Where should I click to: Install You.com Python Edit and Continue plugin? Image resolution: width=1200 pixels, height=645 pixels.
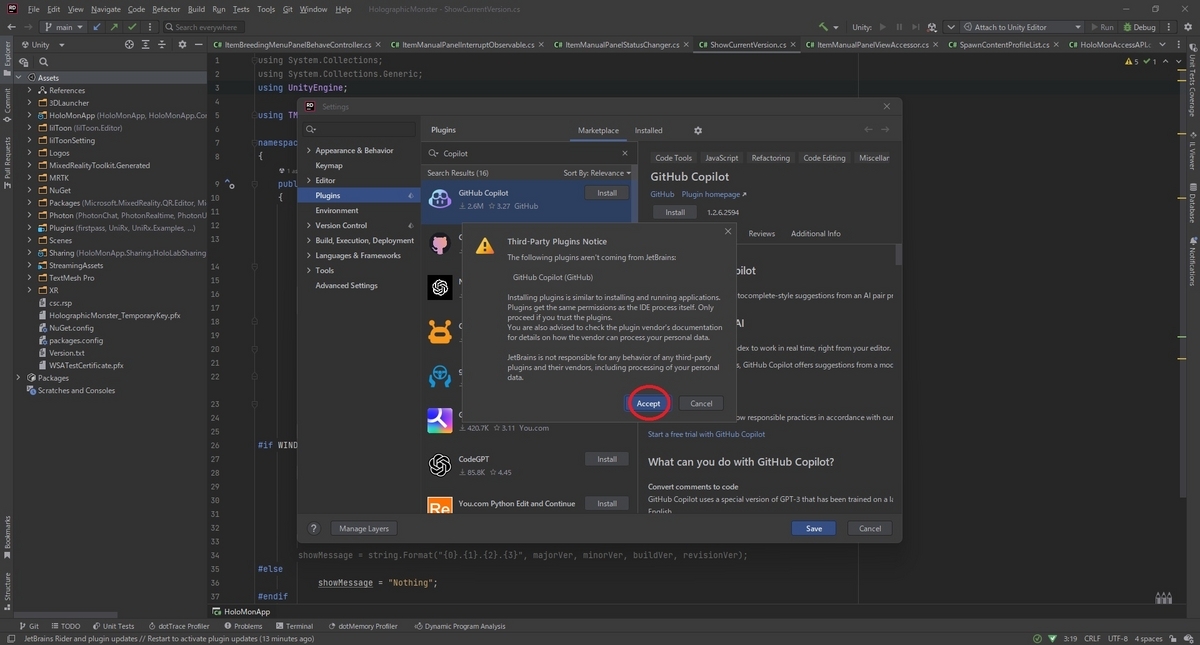[607, 503]
